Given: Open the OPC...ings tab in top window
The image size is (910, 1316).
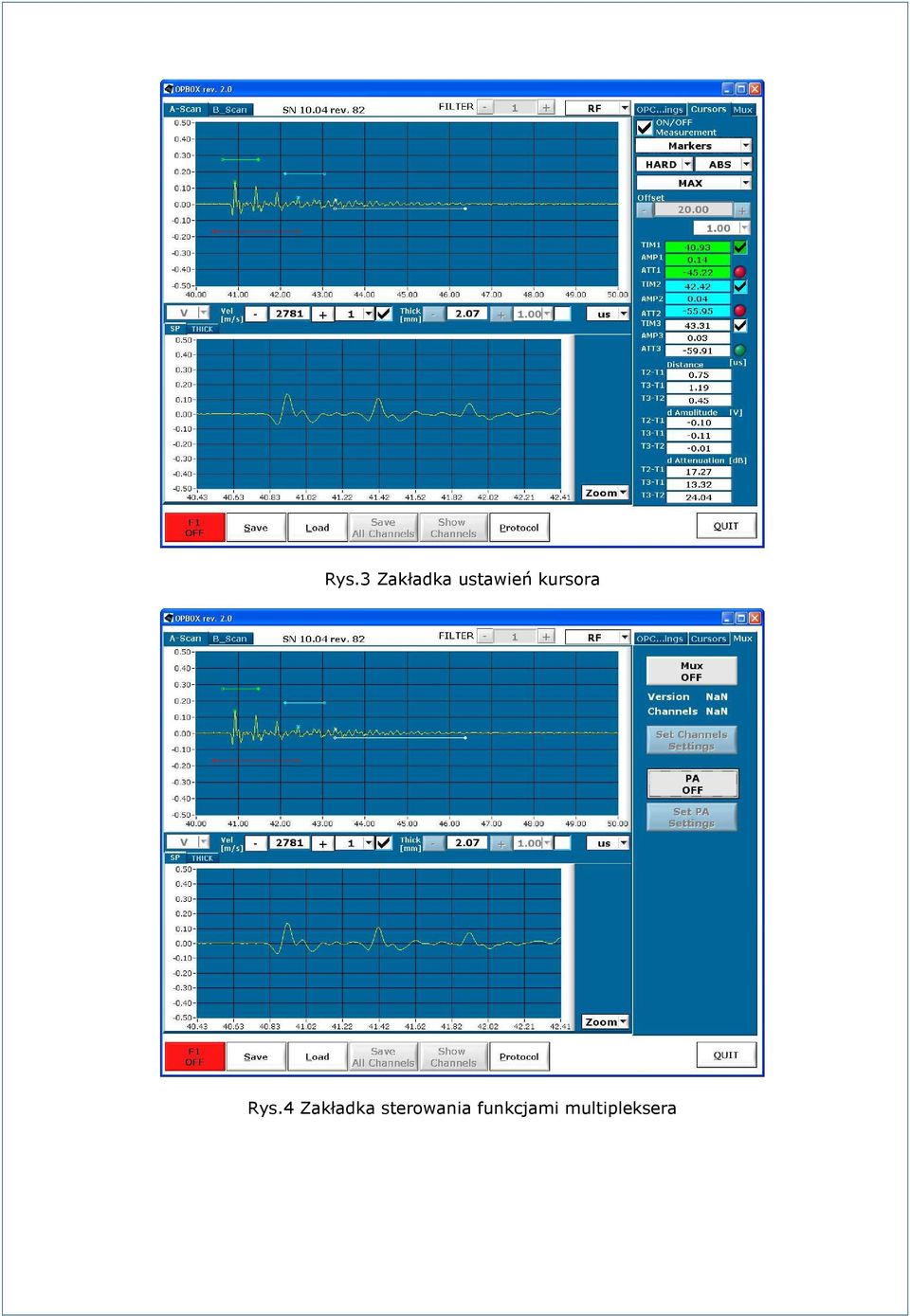Looking at the screenshot, I should tap(660, 109).
